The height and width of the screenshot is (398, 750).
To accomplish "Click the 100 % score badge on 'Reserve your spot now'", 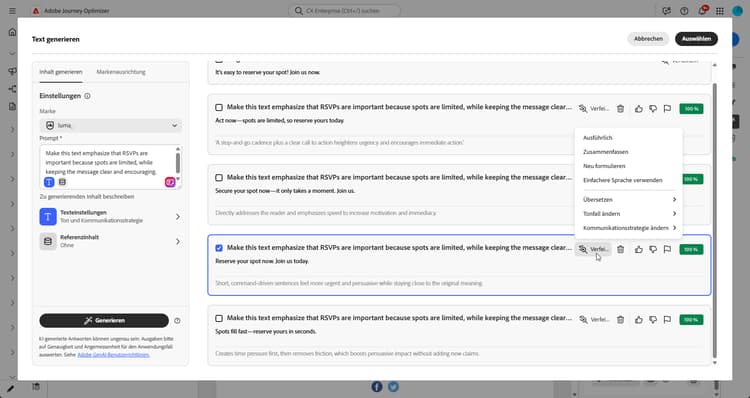I will click(x=691, y=249).
